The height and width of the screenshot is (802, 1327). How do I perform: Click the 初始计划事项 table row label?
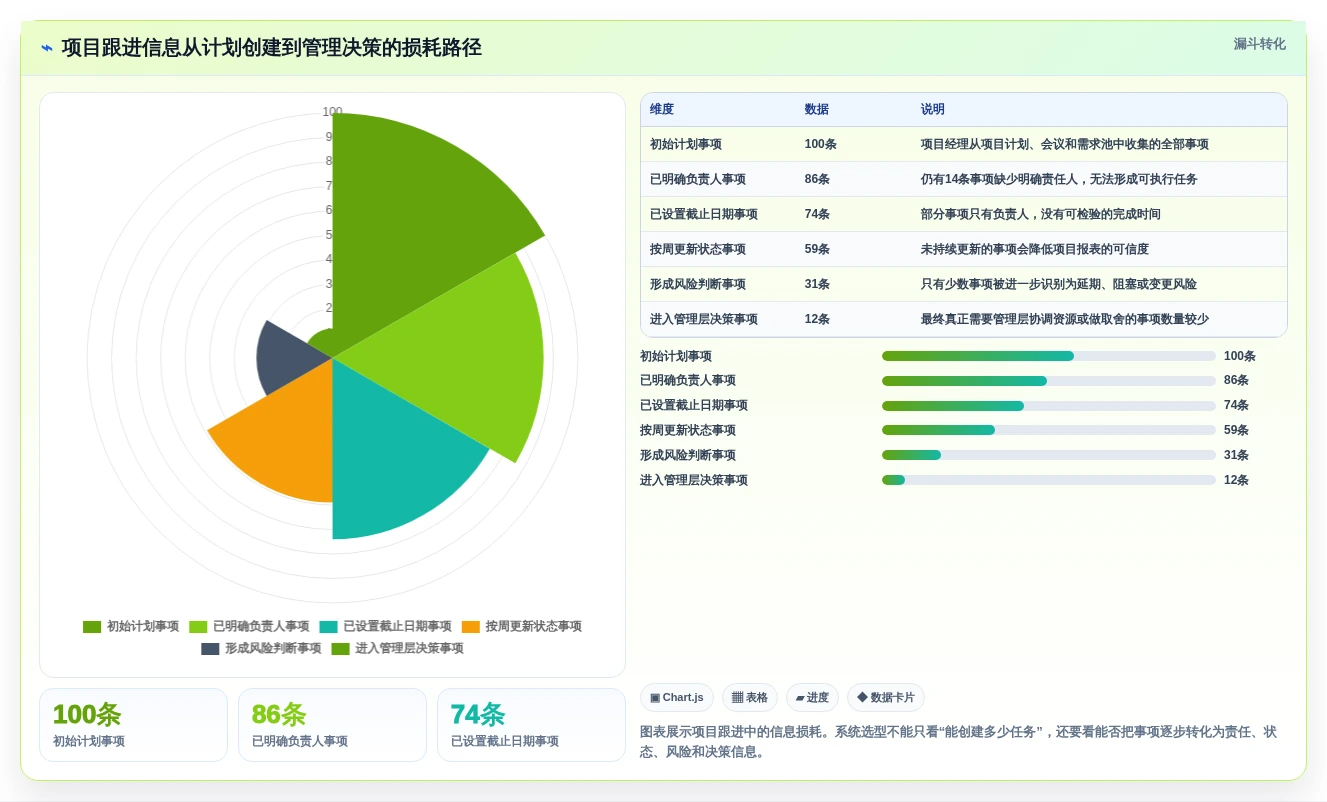tap(686, 145)
